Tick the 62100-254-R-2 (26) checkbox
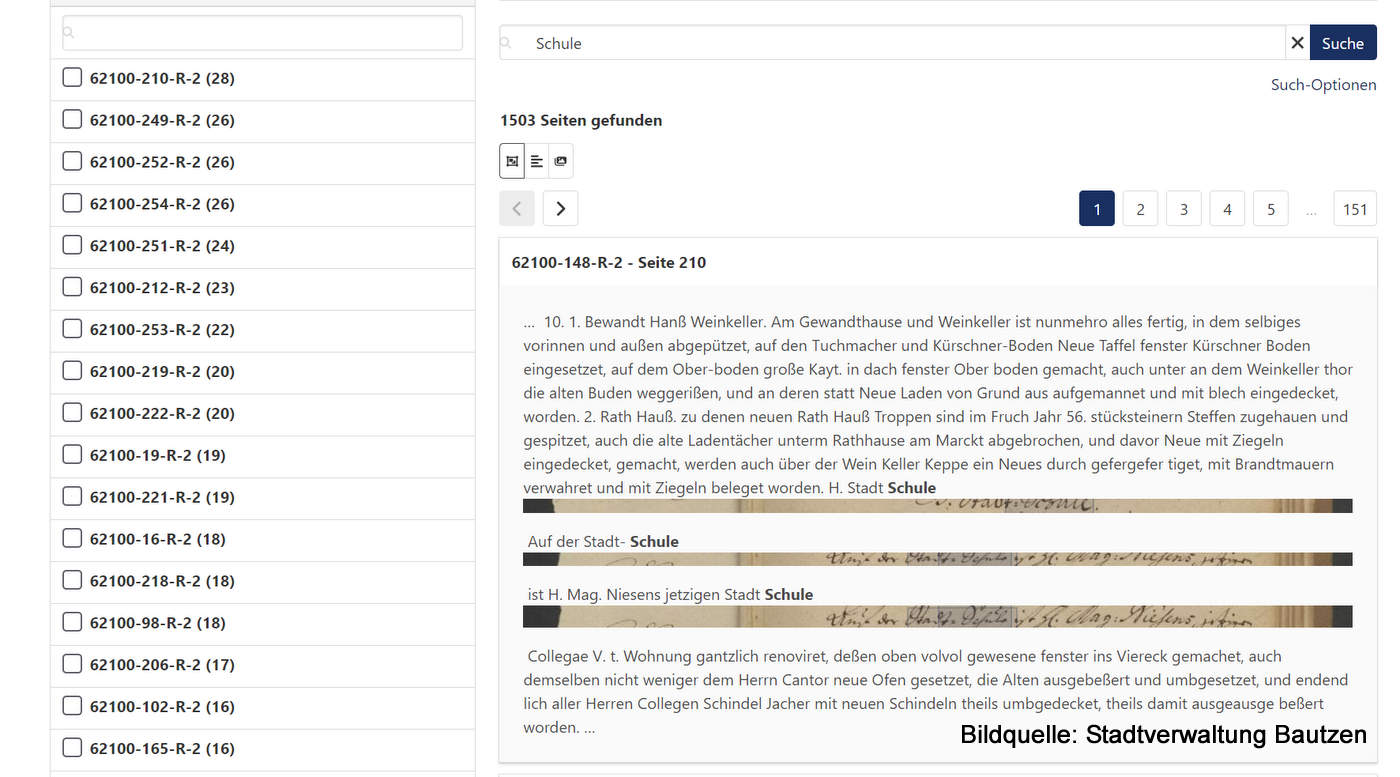The image size is (1400, 777). pyautogui.click(x=72, y=204)
